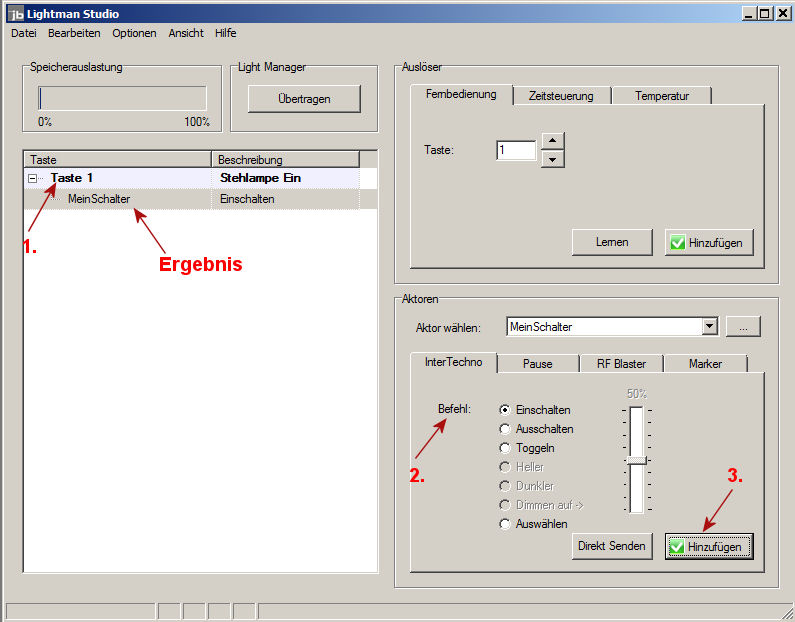Select the Ausschalten radio button

(x=505, y=429)
